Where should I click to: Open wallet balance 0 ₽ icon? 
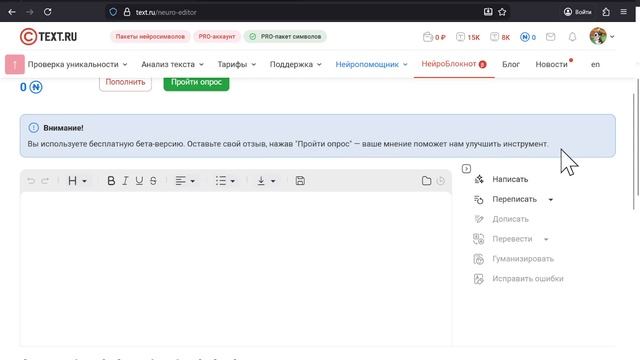434,37
